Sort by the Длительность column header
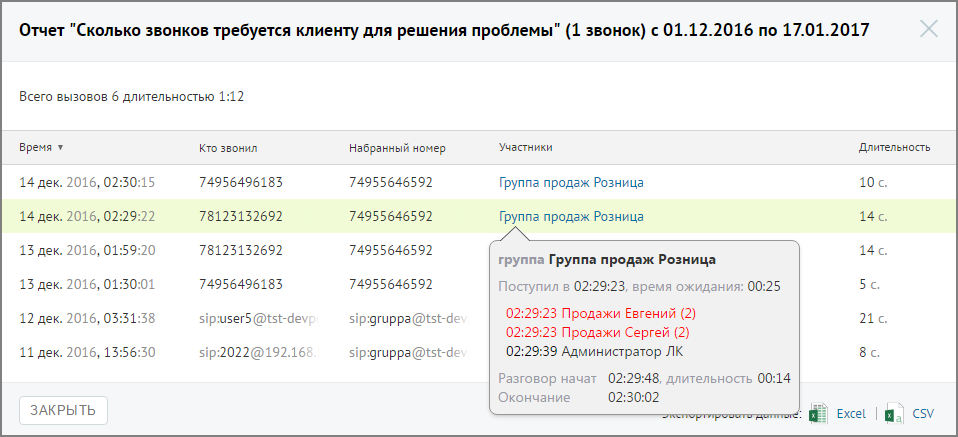This screenshot has width=958, height=437. pyautogui.click(x=895, y=147)
